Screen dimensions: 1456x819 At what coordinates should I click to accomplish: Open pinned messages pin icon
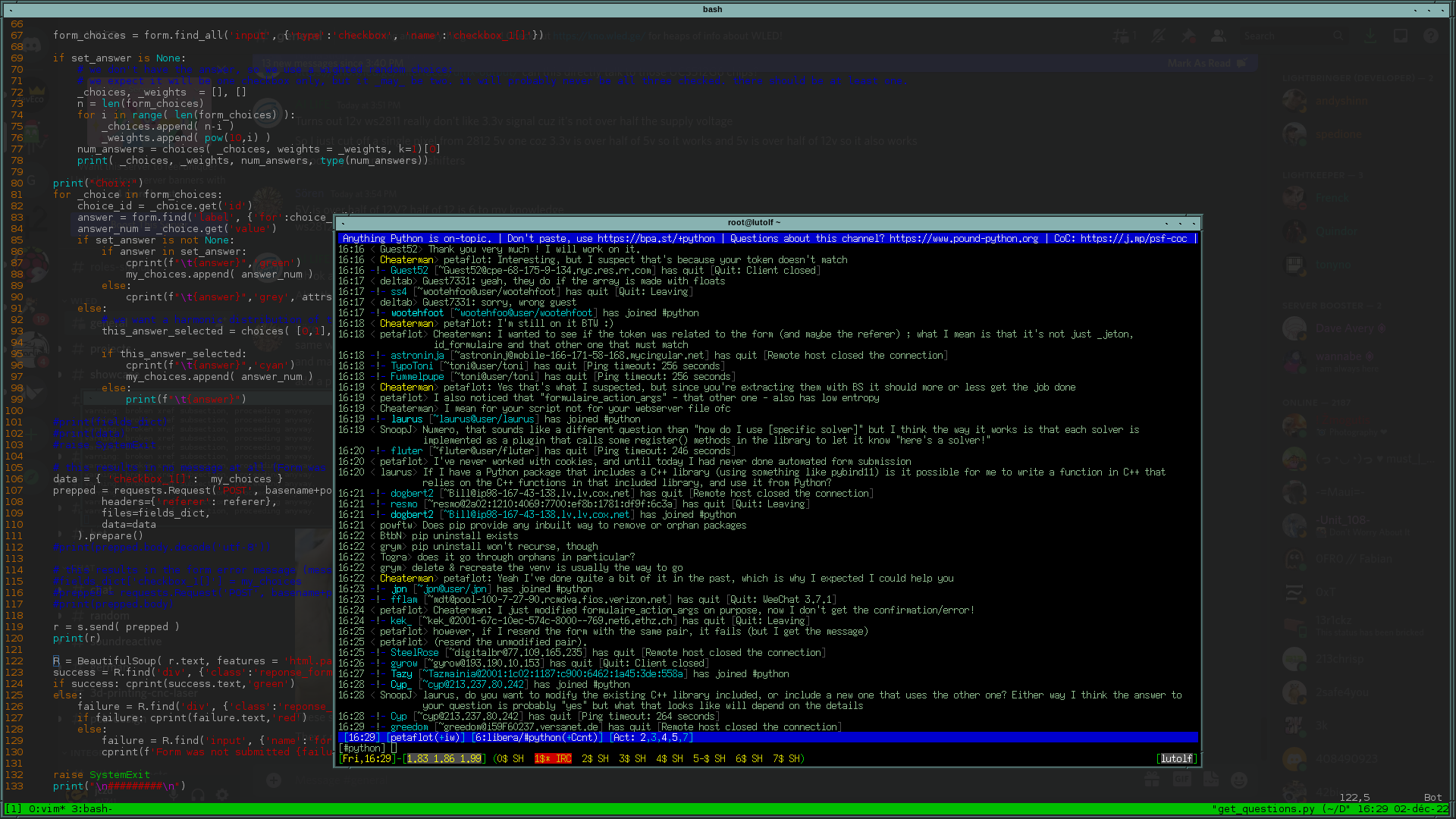pos(1188,36)
